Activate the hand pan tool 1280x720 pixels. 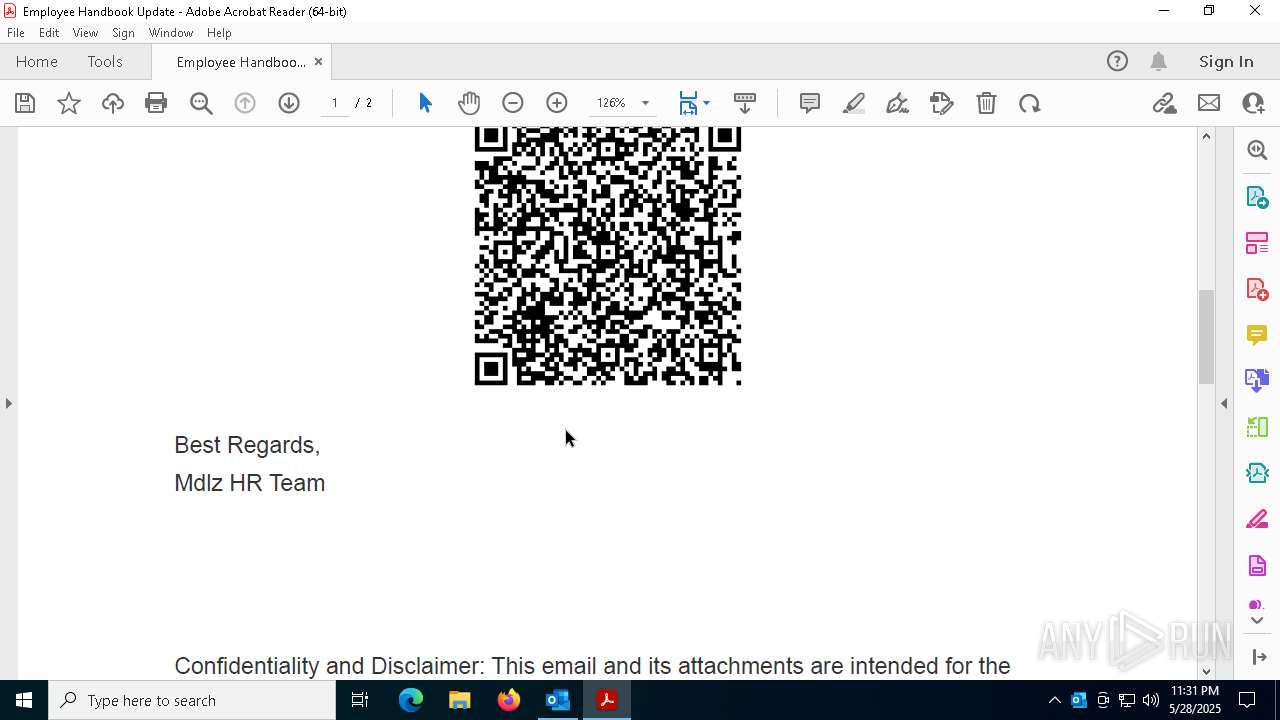(469, 103)
